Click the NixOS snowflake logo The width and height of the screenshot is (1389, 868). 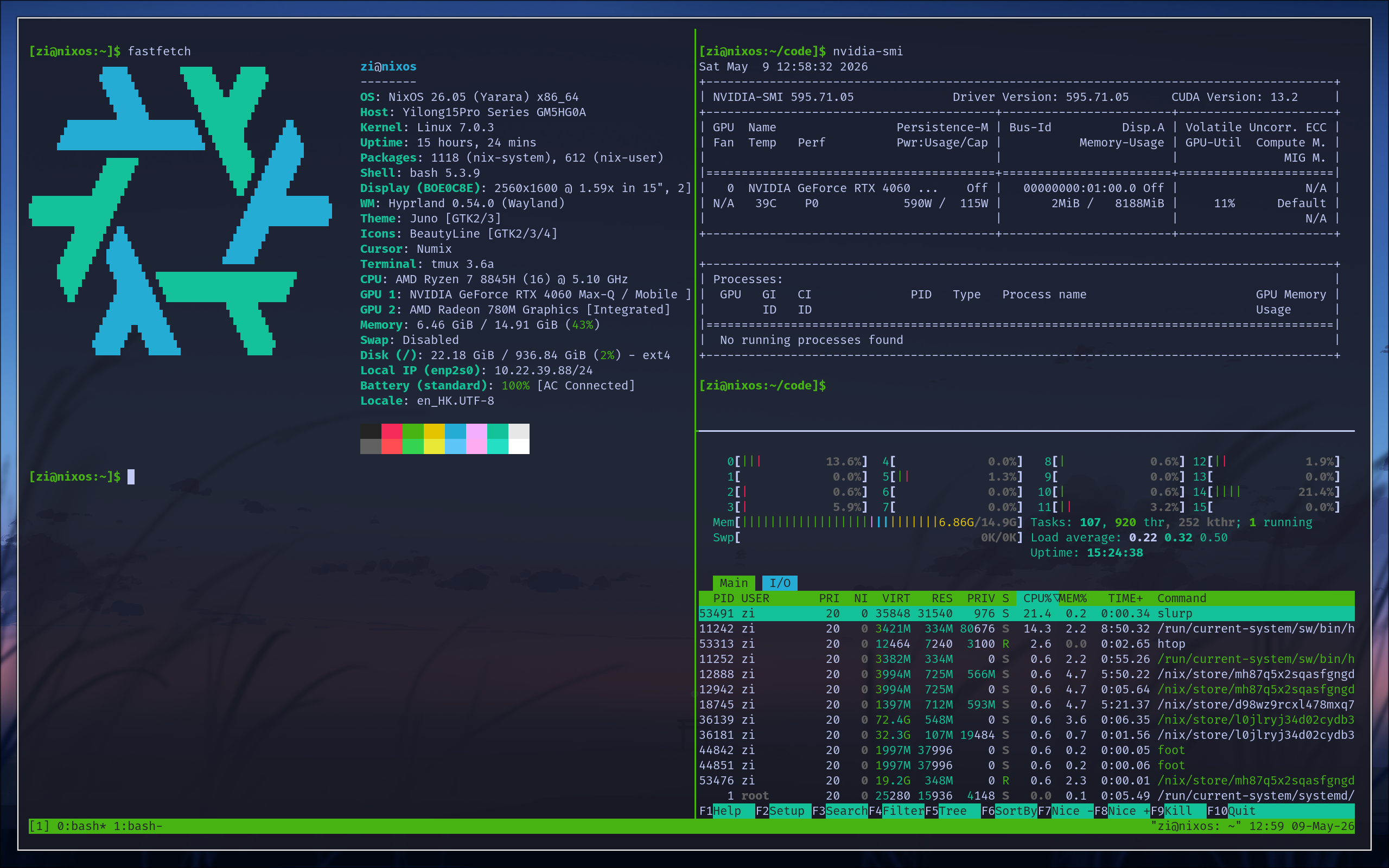(x=180, y=210)
